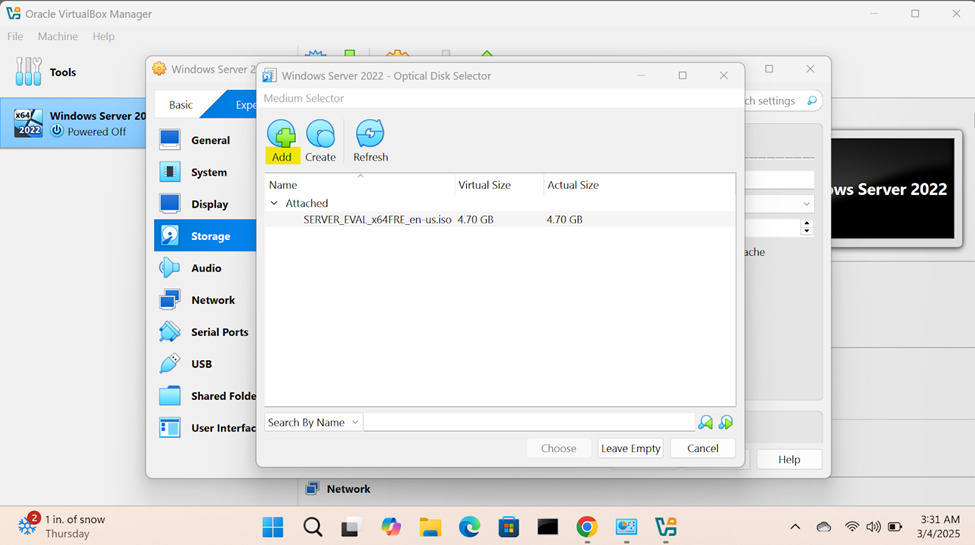This screenshot has width=975, height=545.
Task: Open the File menu
Action: [x=15, y=36]
